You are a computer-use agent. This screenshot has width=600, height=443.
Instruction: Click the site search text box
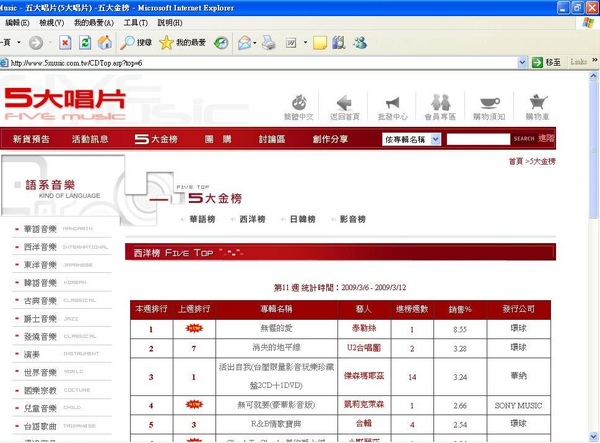point(478,139)
